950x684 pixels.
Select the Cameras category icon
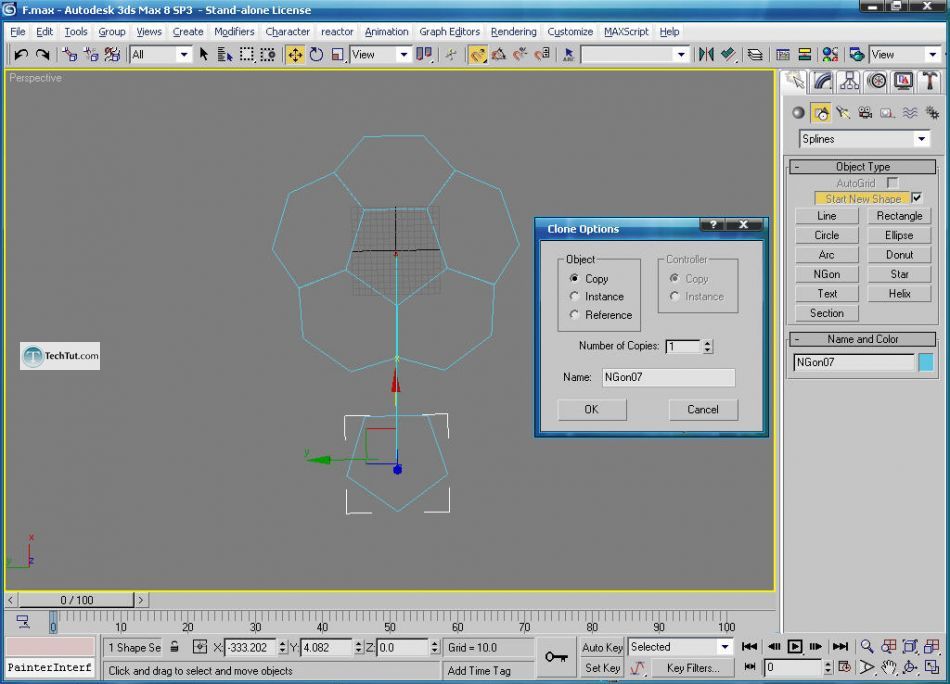865,113
